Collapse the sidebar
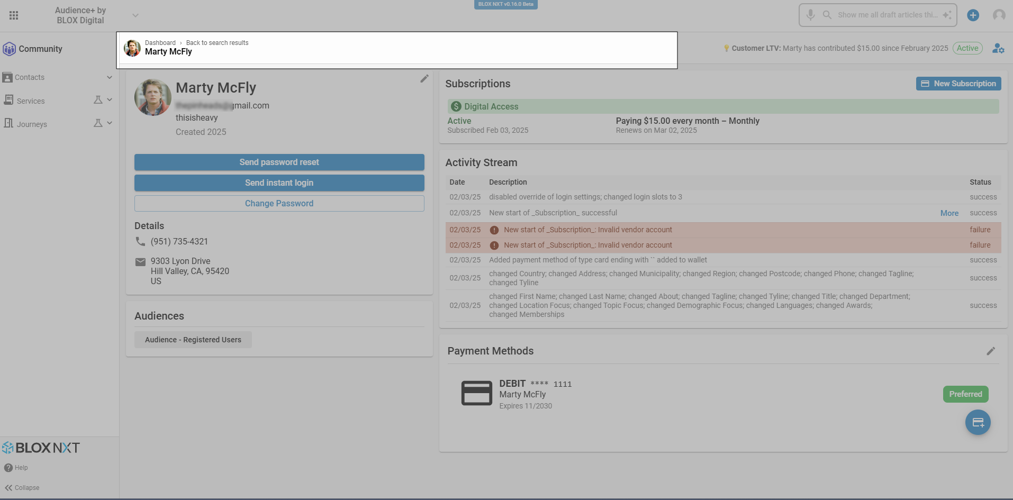 [22, 488]
